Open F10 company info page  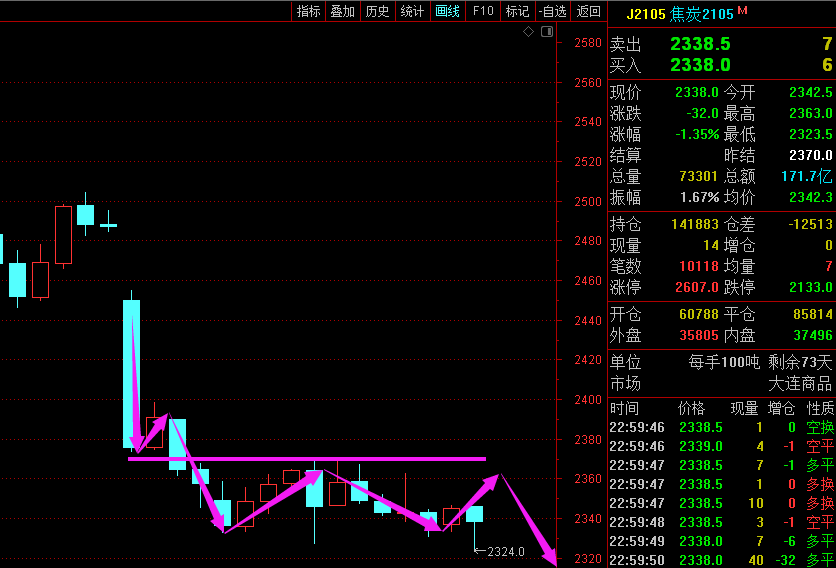(x=483, y=12)
